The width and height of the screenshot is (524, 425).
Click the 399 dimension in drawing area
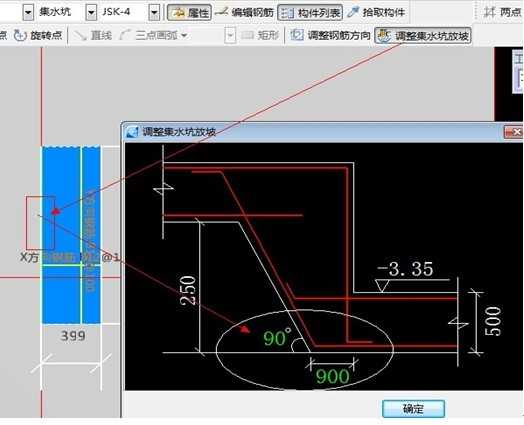(x=73, y=336)
